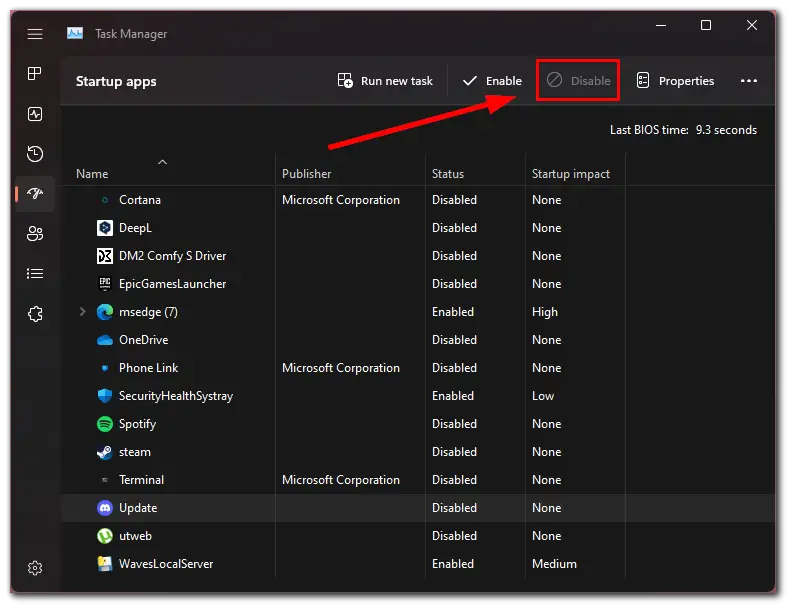This screenshot has height=611, width=794.
Task: Click Medium impact cell for WavesLocalServer
Action: tap(554, 563)
